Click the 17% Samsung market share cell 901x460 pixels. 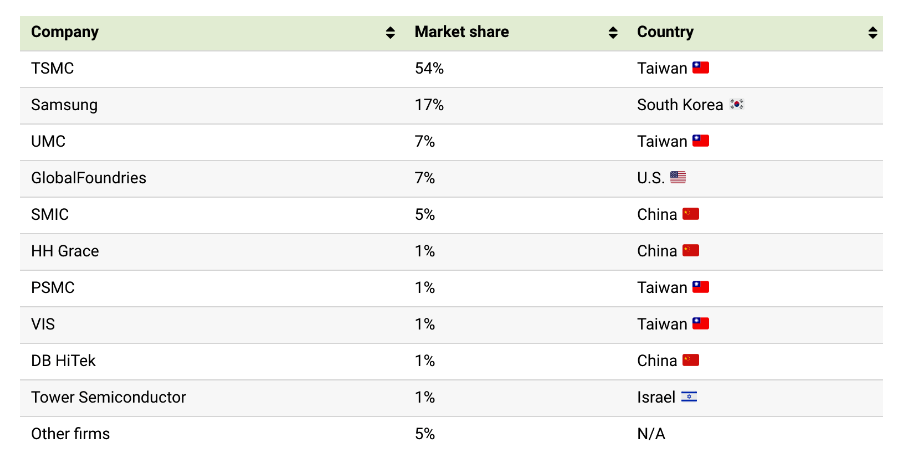pos(429,105)
